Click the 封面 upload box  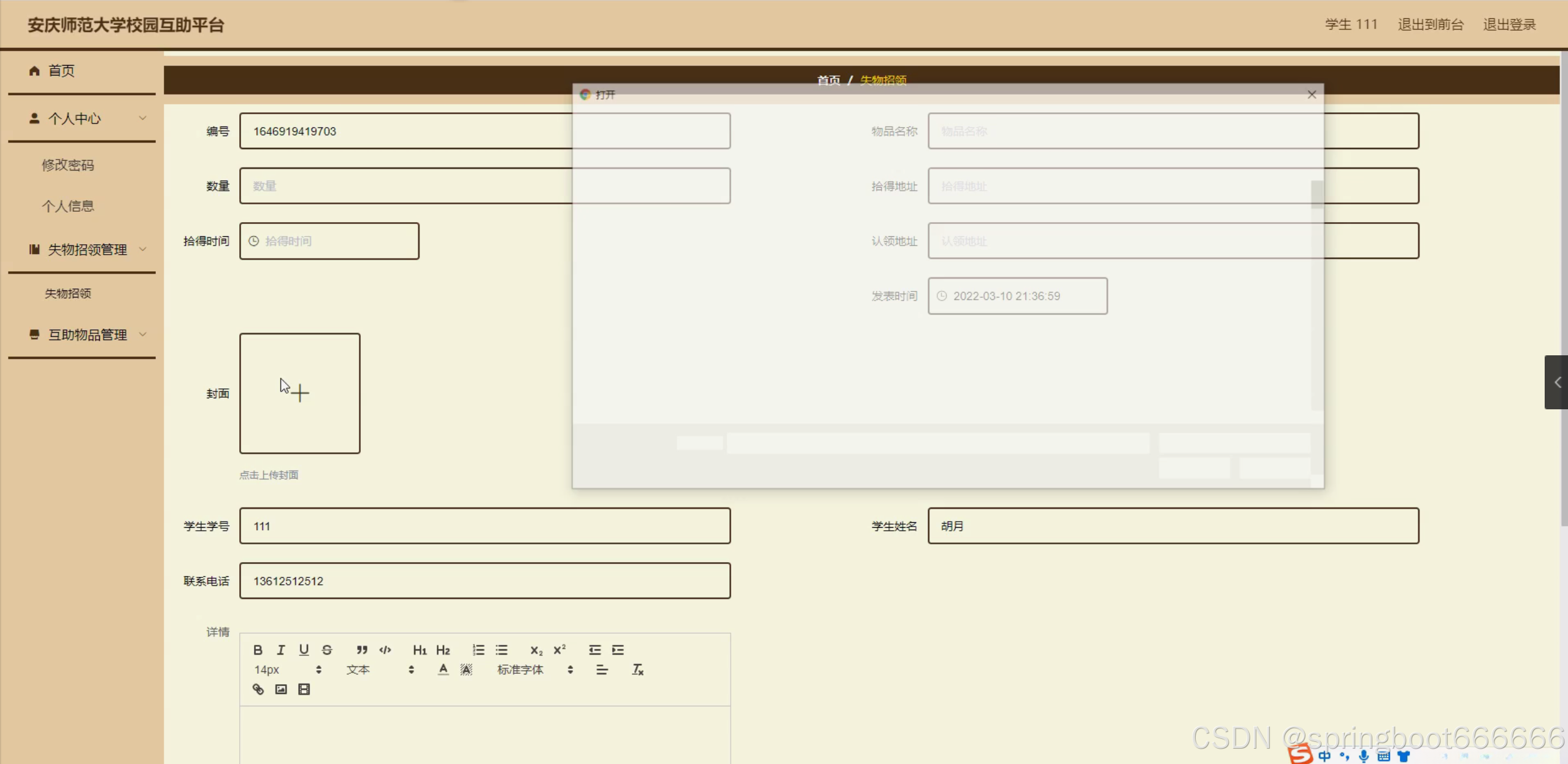click(x=299, y=393)
